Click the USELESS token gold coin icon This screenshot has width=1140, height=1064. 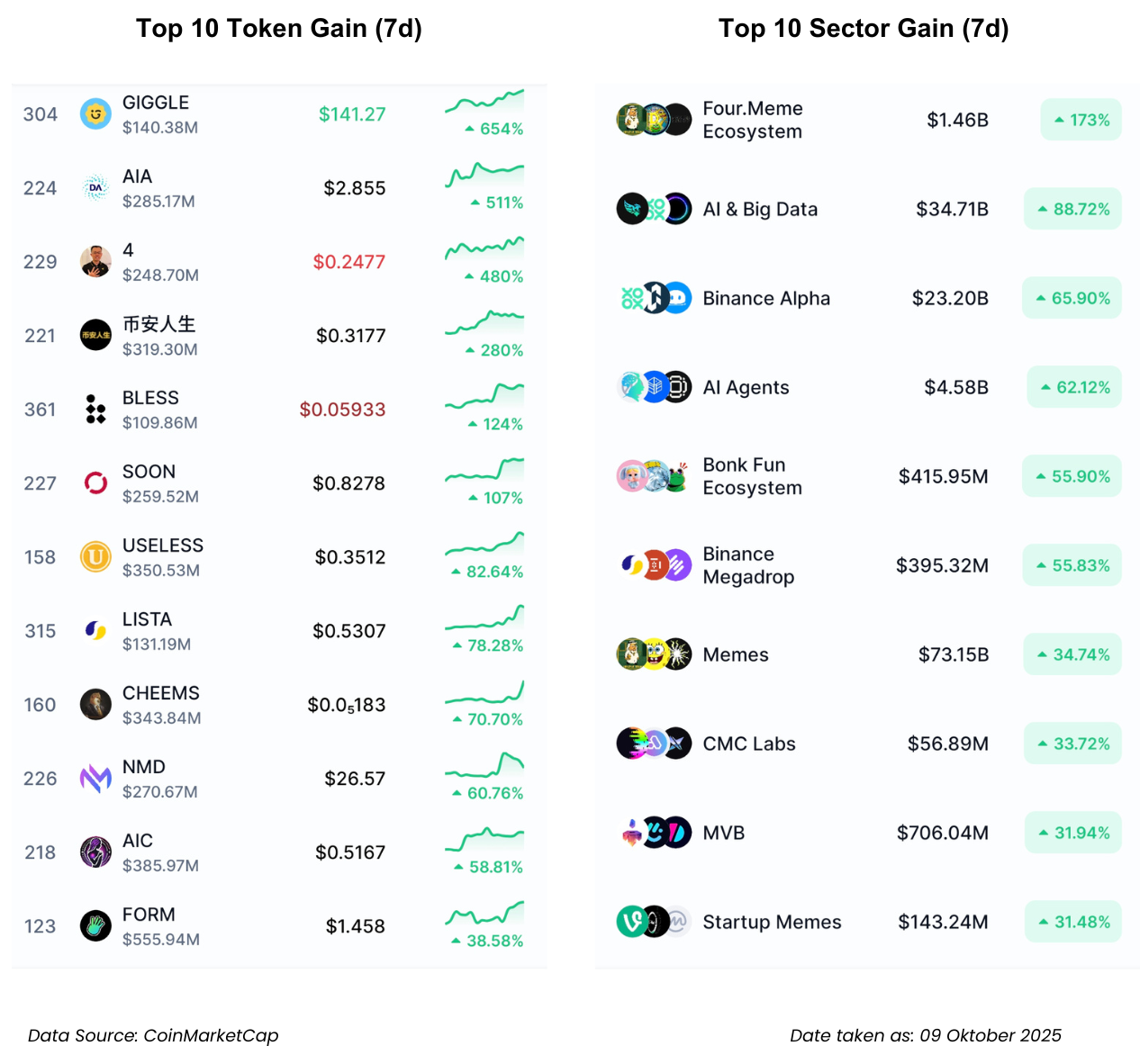tap(95, 557)
